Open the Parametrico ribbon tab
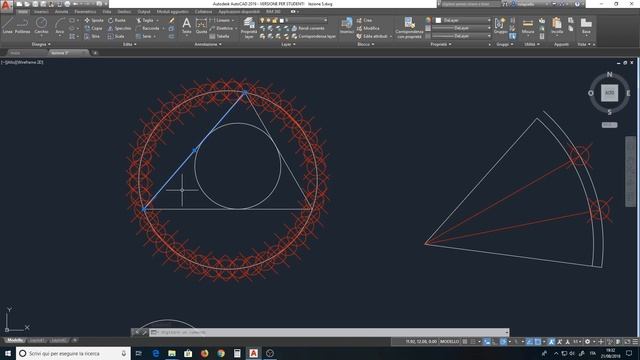 85,12
